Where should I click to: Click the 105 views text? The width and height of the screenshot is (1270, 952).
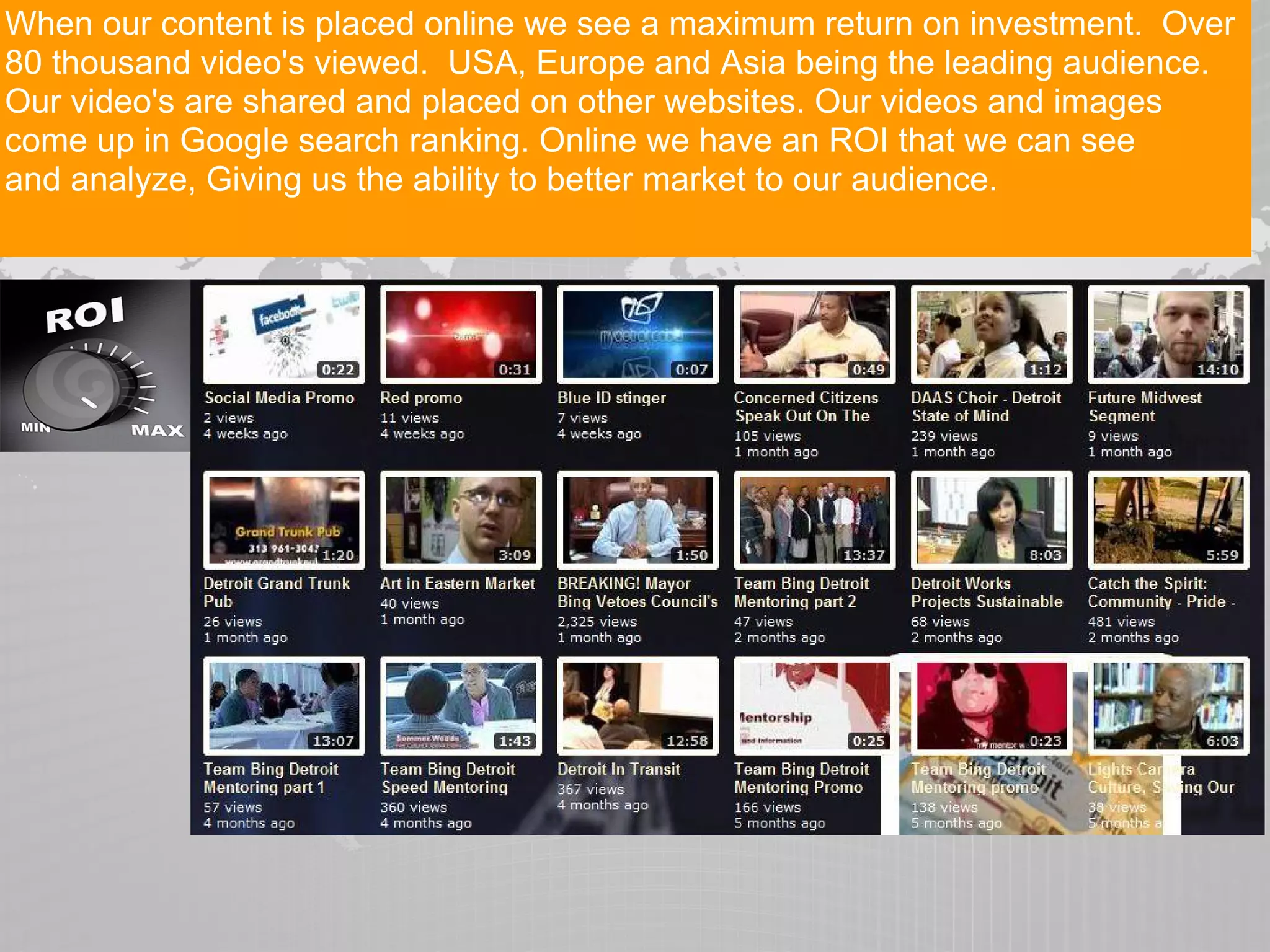(x=768, y=436)
